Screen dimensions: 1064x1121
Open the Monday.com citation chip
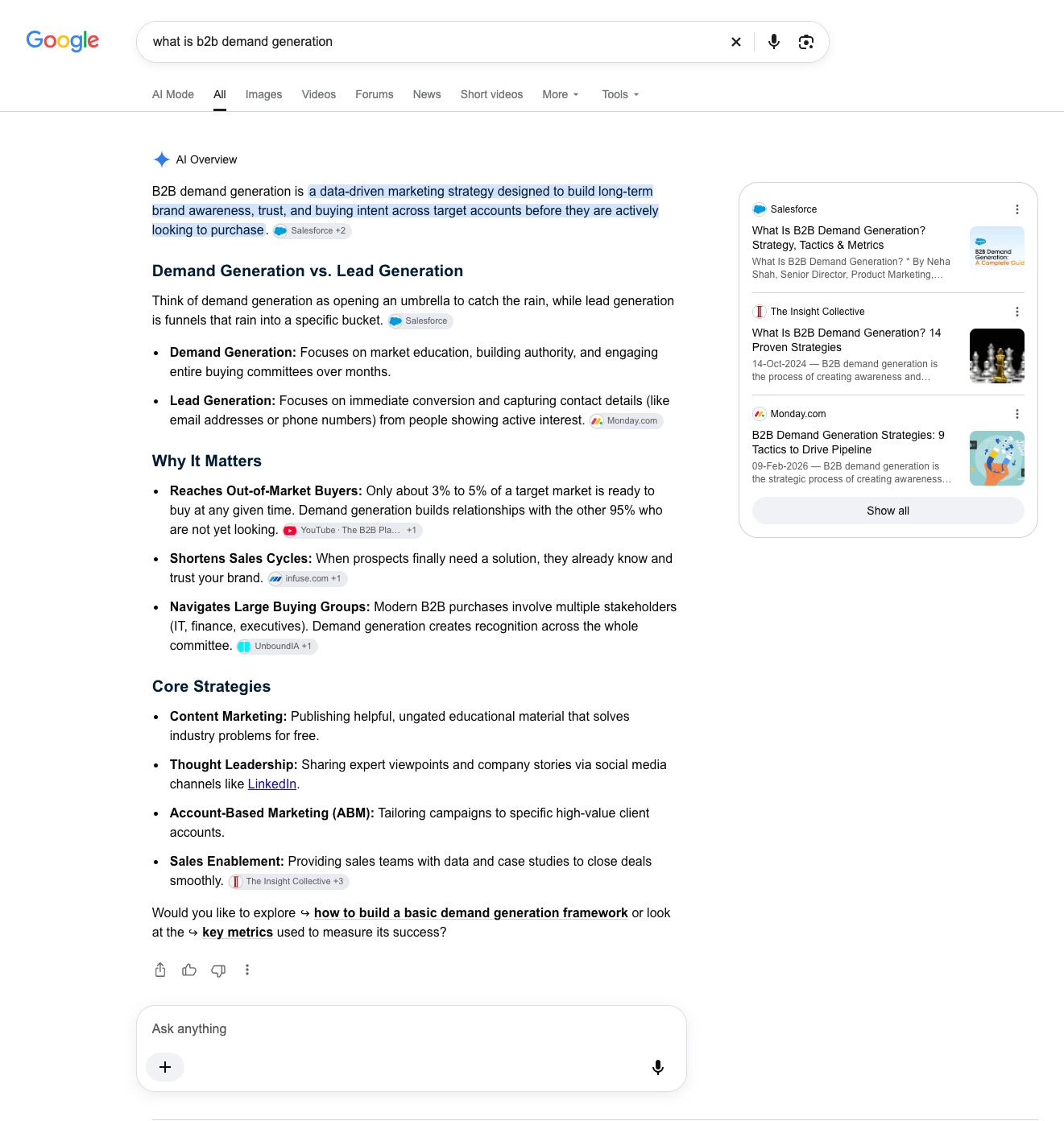[626, 421]
